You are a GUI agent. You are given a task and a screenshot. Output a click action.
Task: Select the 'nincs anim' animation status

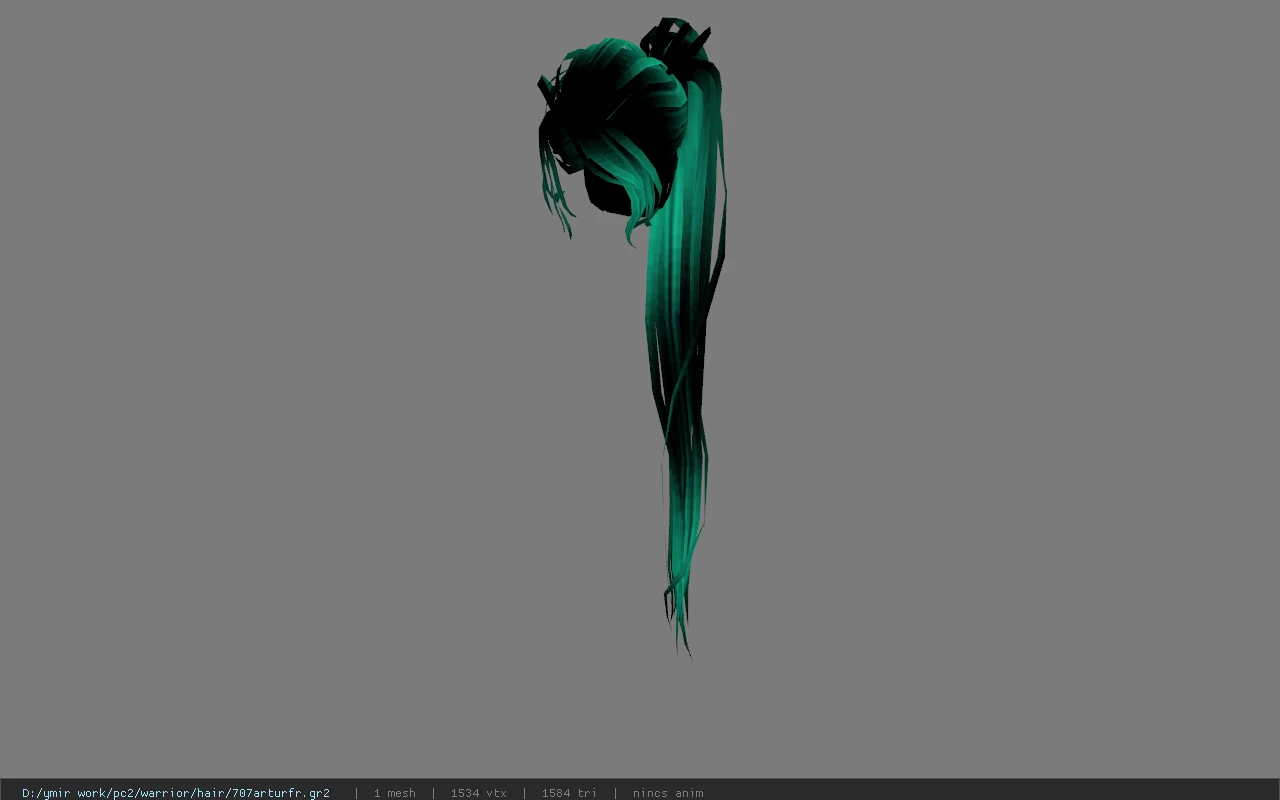[x=668, y=793]
